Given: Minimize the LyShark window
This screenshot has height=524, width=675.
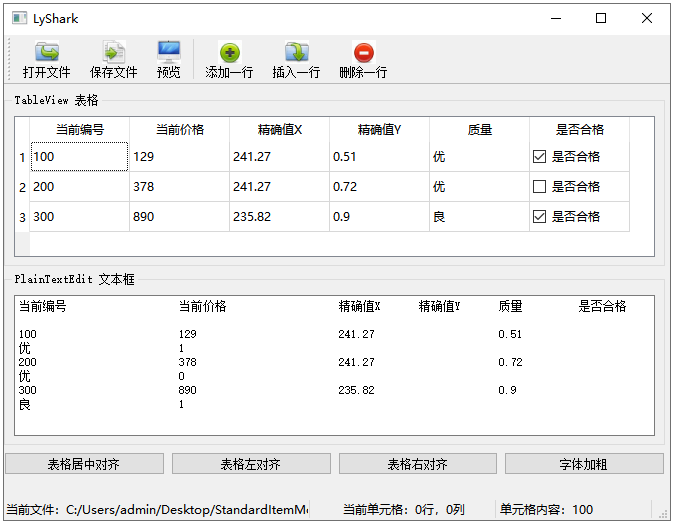Looking at the screenshot, I should pos(556,18).
